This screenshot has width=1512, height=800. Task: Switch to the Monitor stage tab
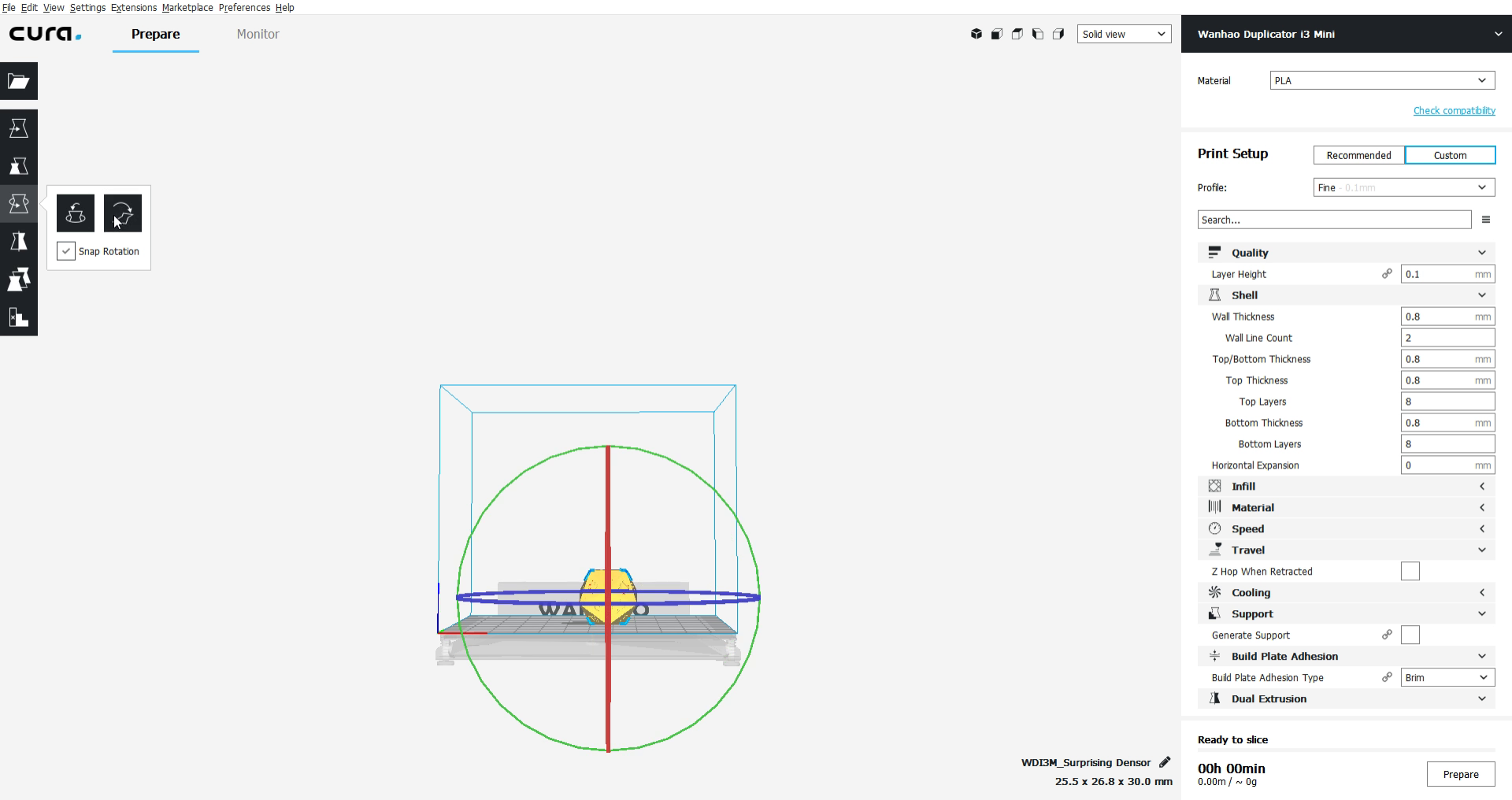[258, 34]
